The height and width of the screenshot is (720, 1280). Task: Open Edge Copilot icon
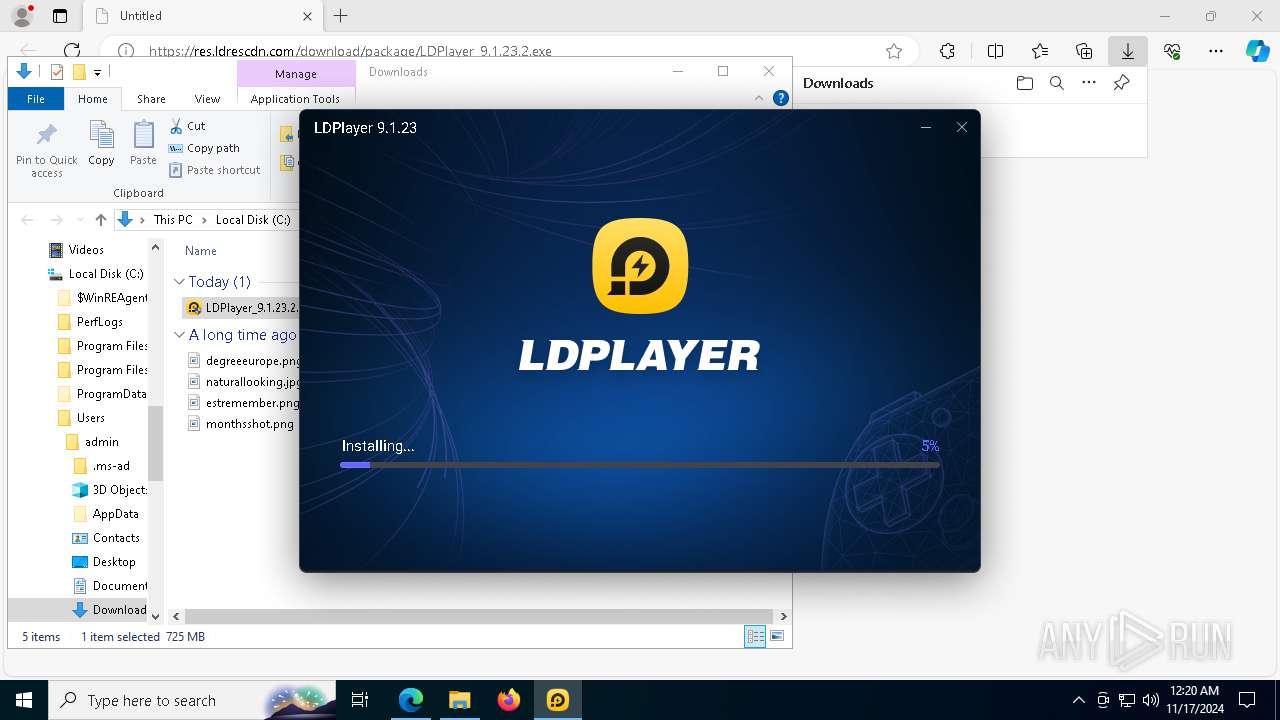[1257, 51]
